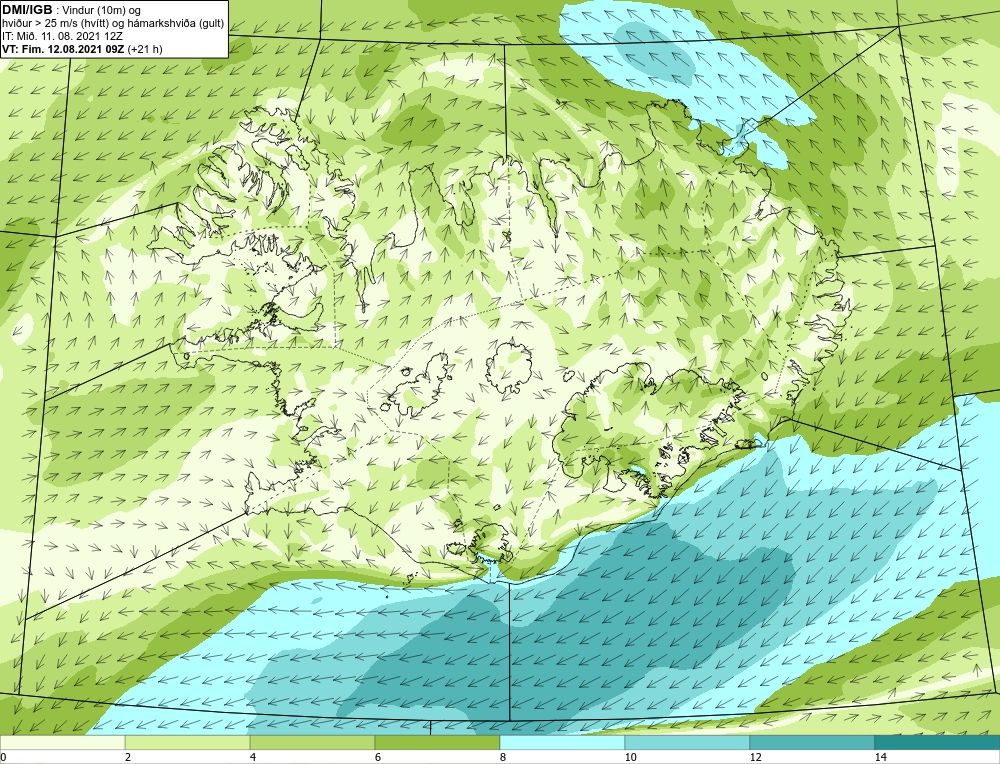The image size is (1000, 764).
Task: Click the 10–12 m/s cyan legend swatch
Action: click(688, 742)
